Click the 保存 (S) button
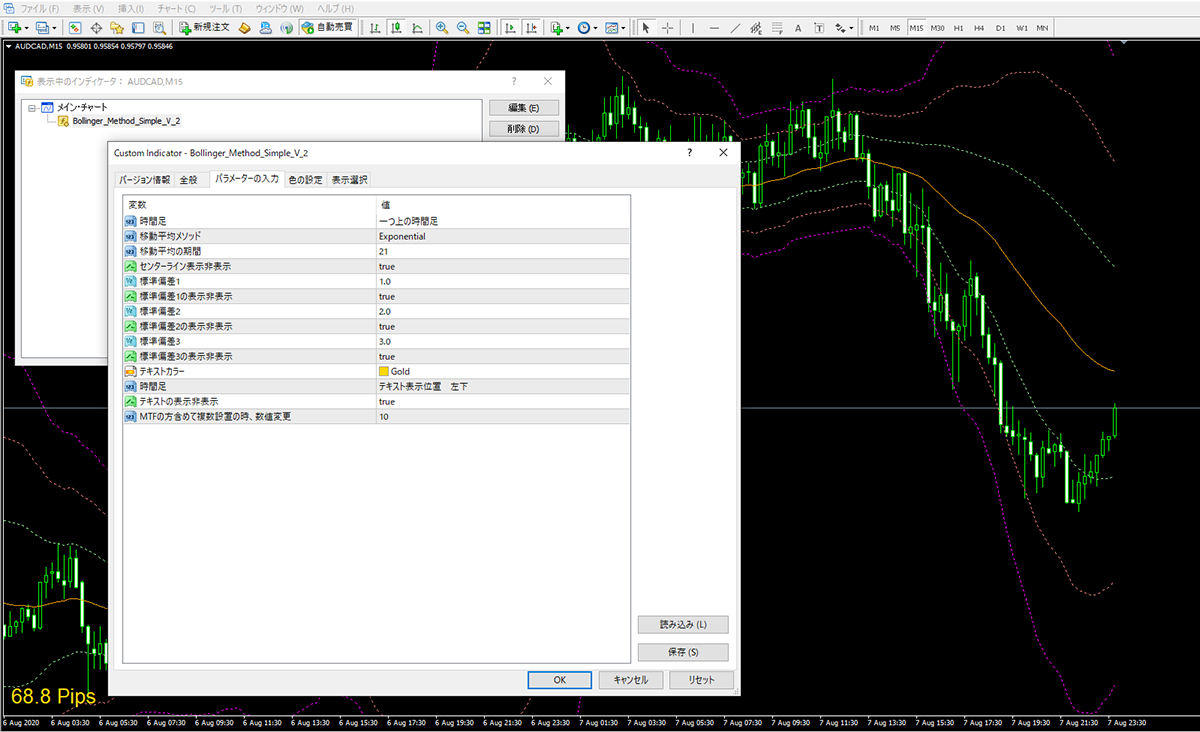The width and height of the screenshot is (1200, 732). point(683,652)
